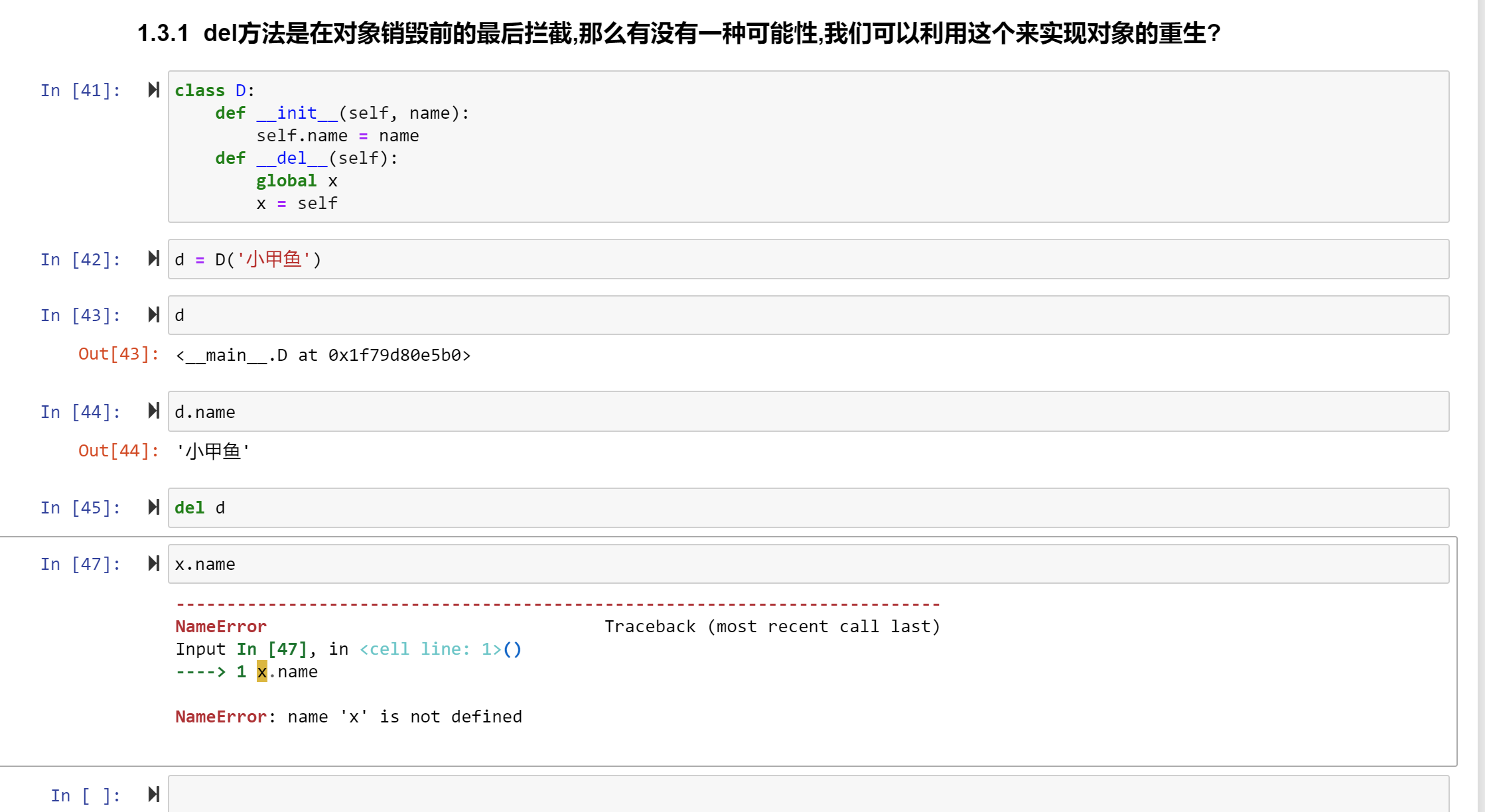The height and width of the screenshot is (812, 1485).
Task: Click the <cell line: 1> traceback text
Action: pos(431,649)
